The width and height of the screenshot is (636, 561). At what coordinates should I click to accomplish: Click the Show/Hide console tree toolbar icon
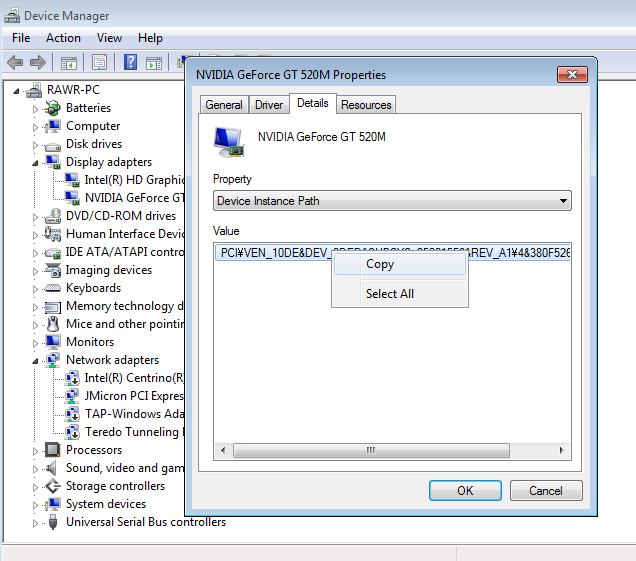[x=69, y=63]
